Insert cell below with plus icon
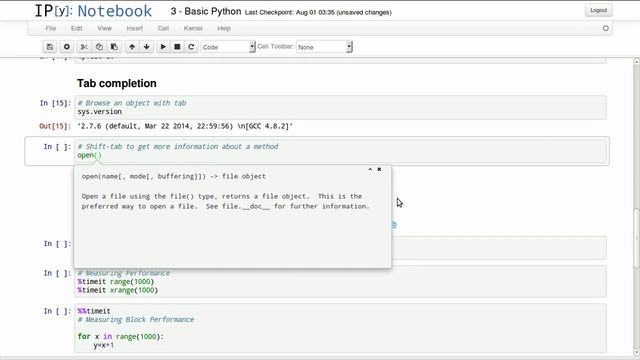 point(67,47)
